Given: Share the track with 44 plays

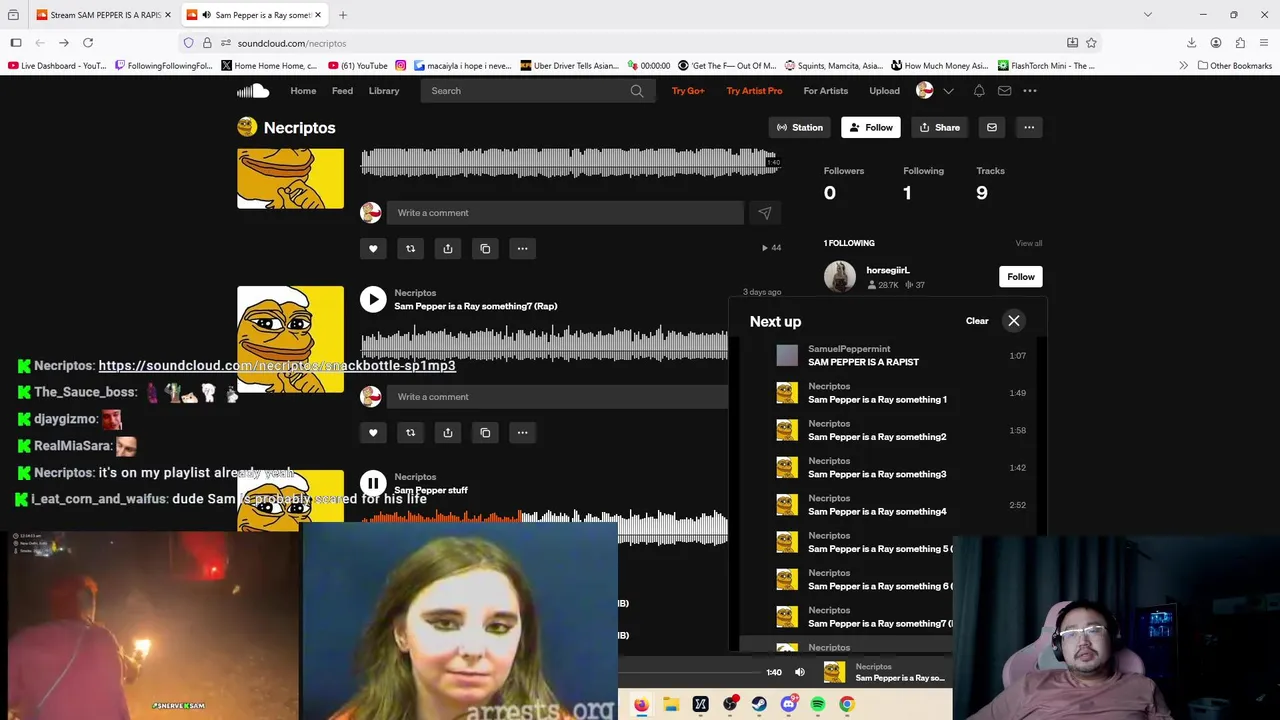Looking at the screenshot, I should [448, 248].
